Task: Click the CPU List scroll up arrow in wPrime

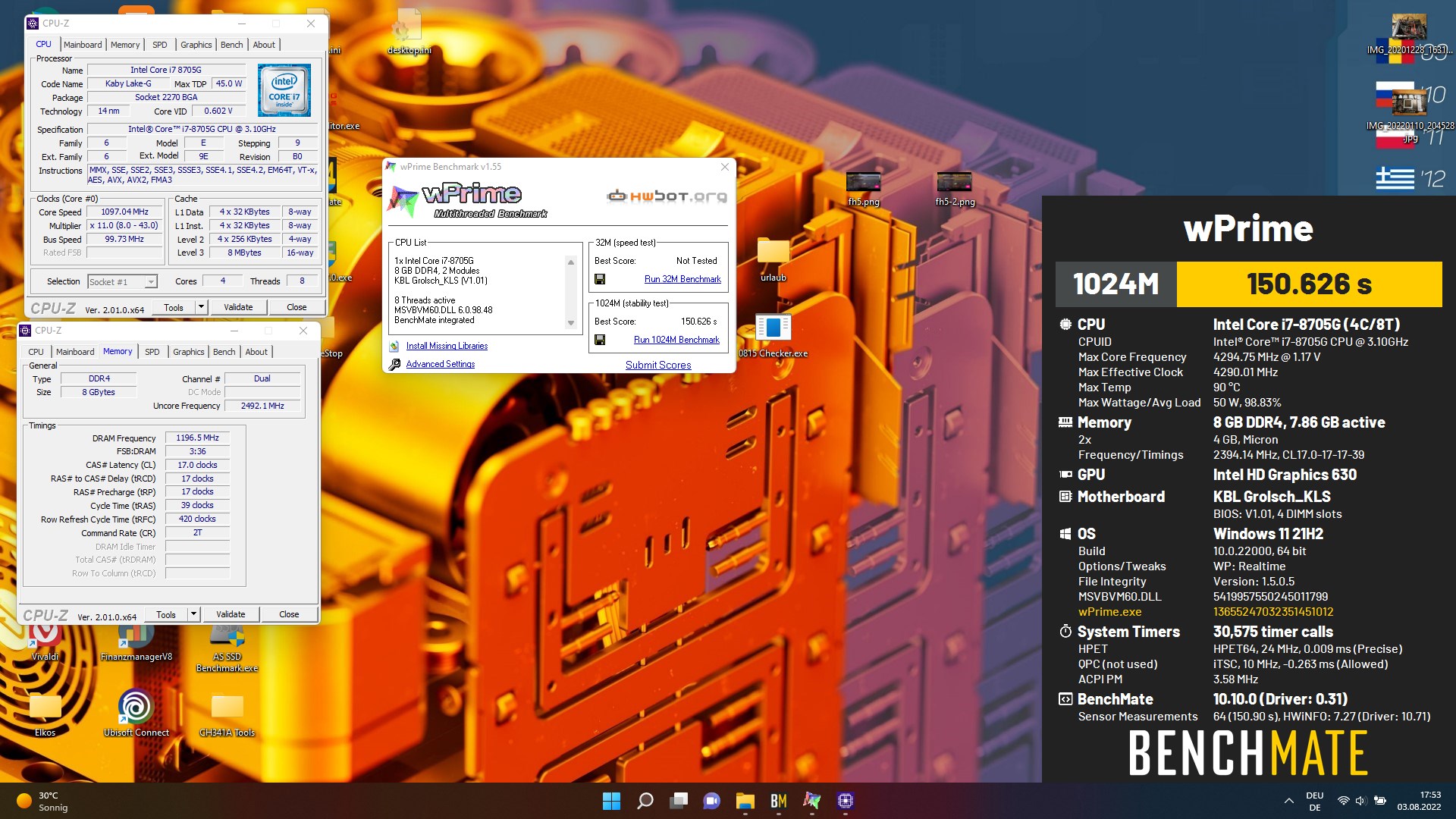Action: (571, 262)
